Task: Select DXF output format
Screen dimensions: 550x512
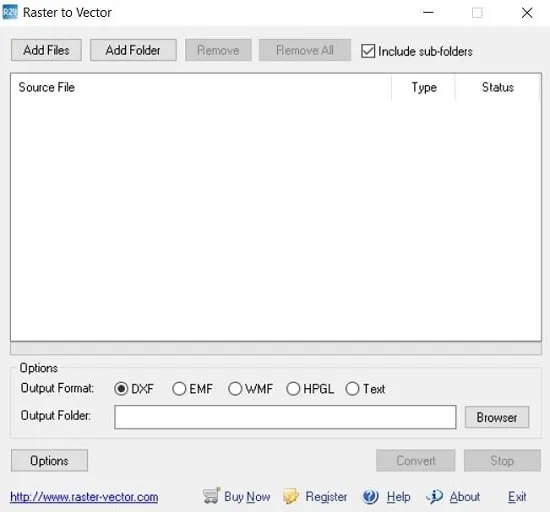Action: pyautogui.click(x=121, y=389)
